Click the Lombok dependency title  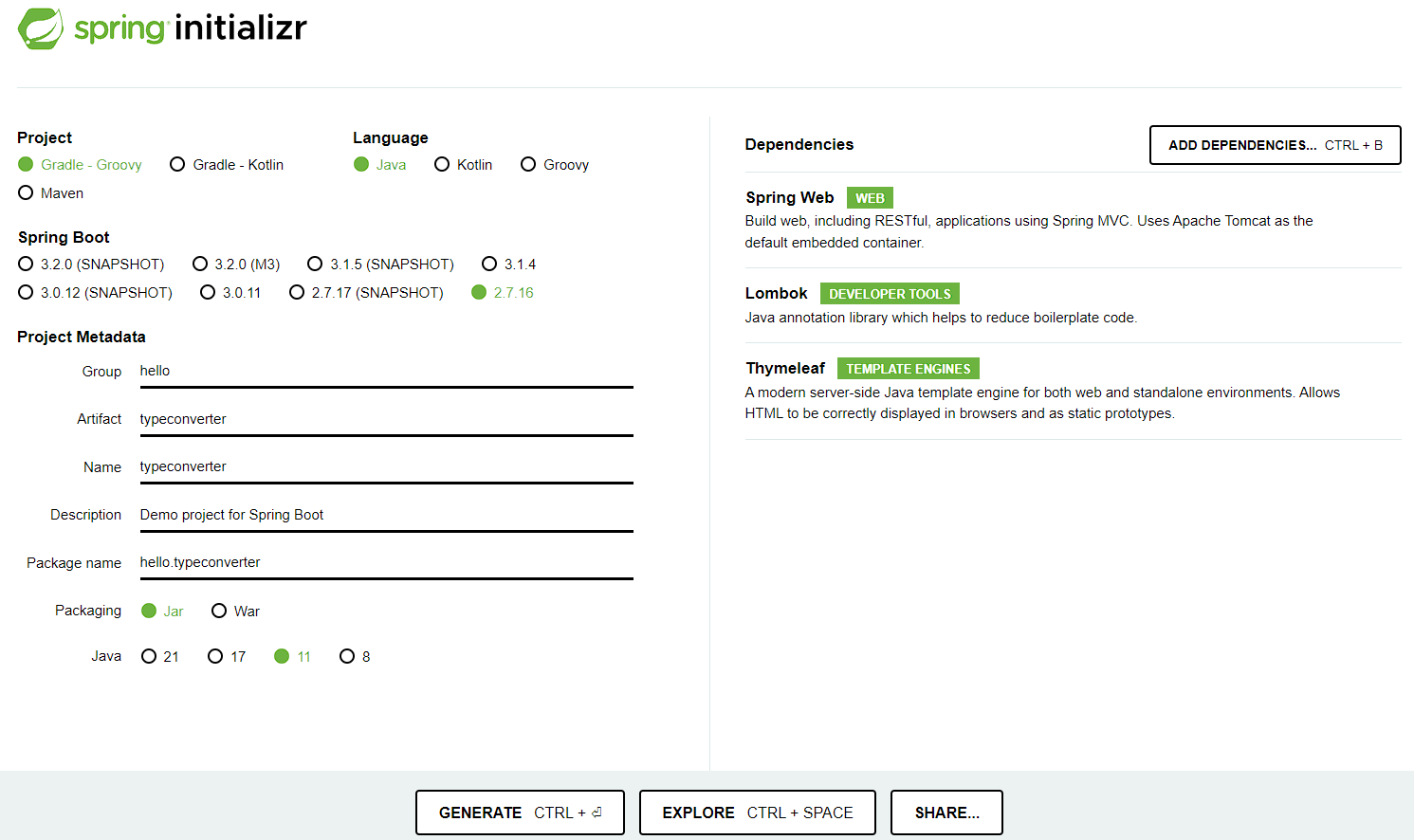click(776, 293)
